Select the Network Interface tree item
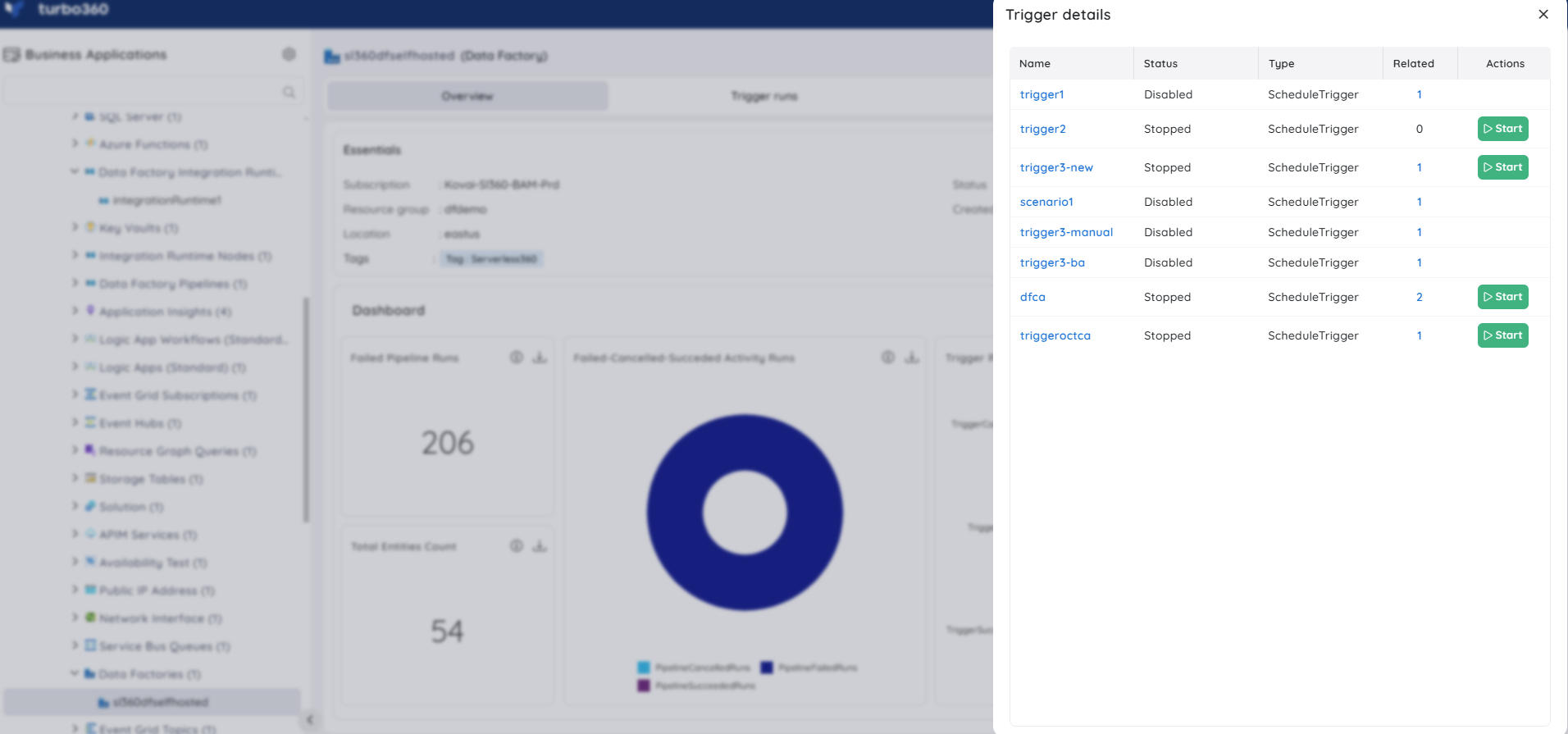1568x734 pixels. (x=160, y=618)
